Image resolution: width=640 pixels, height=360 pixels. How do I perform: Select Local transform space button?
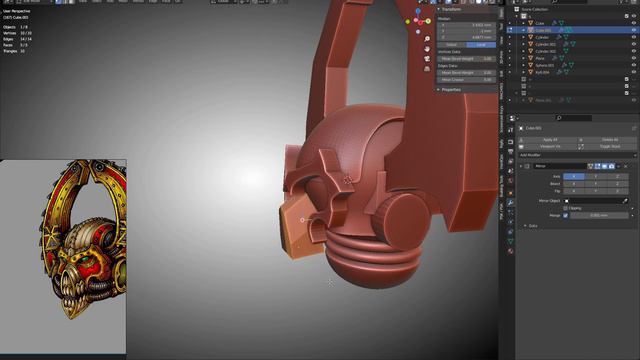point(481,45)
